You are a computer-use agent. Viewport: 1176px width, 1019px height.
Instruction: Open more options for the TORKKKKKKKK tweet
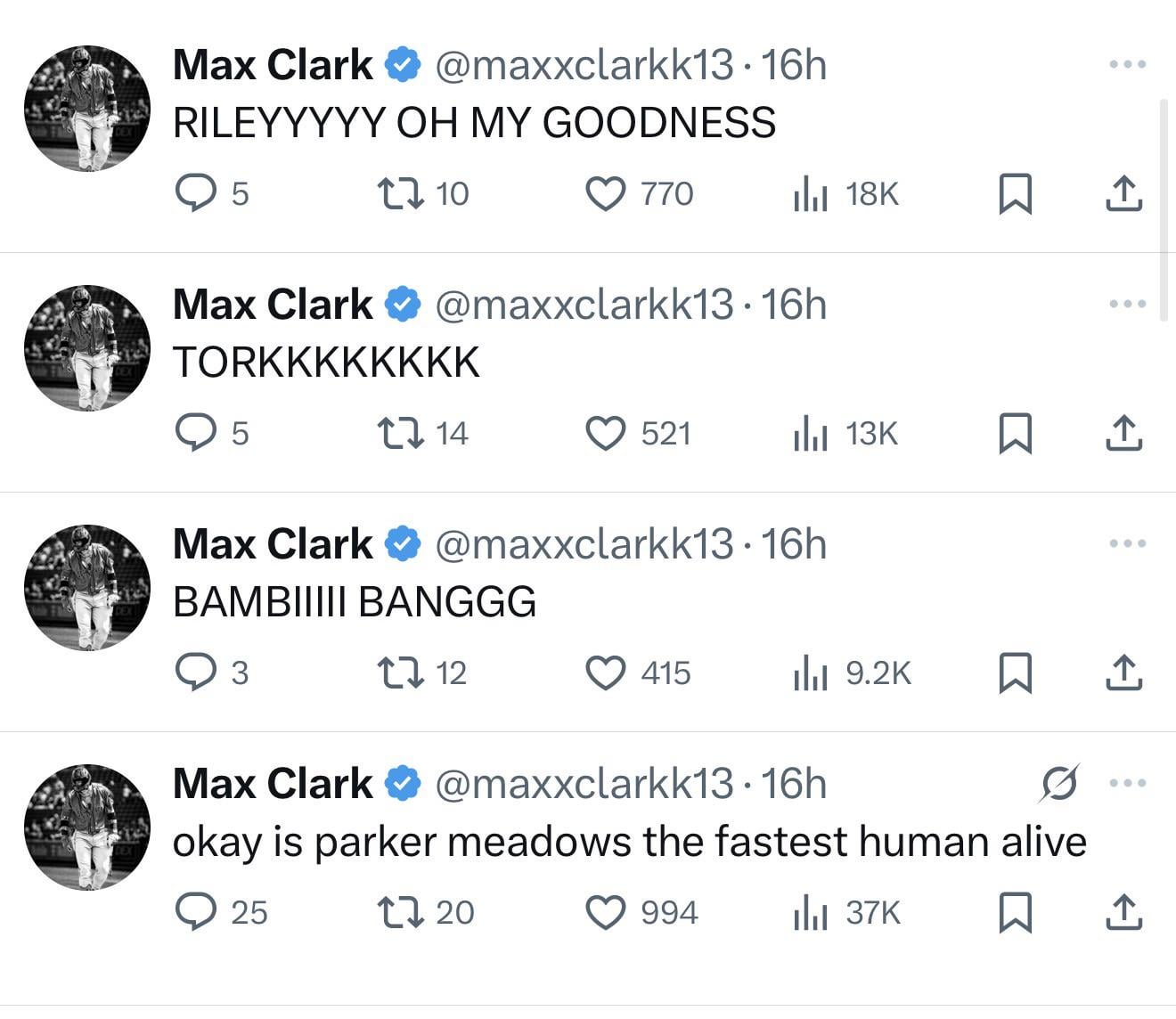point(1127,304)
